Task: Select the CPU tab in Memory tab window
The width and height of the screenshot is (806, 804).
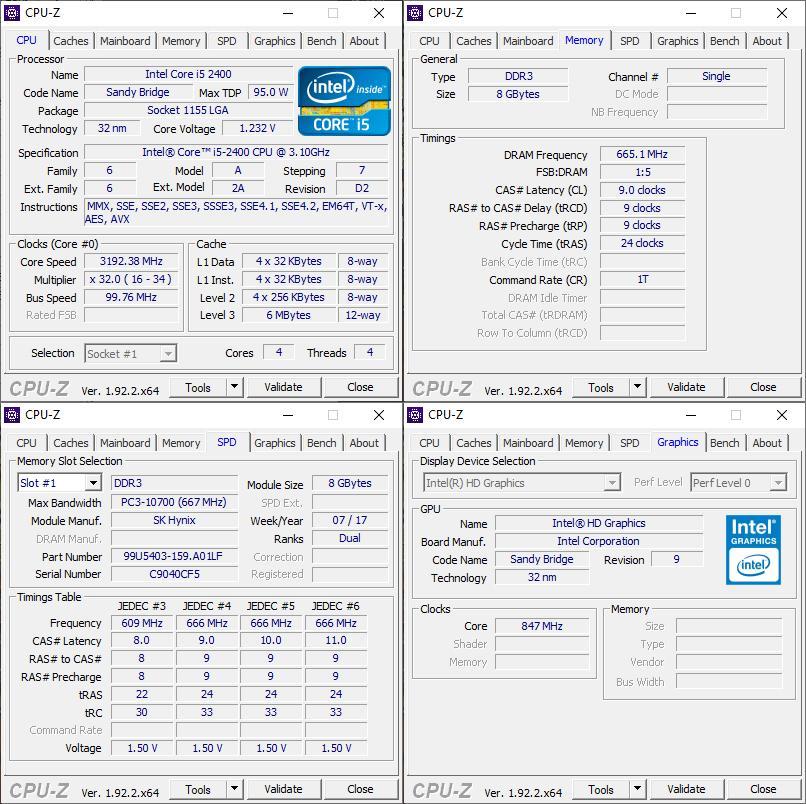Action: tap(429, 41)
